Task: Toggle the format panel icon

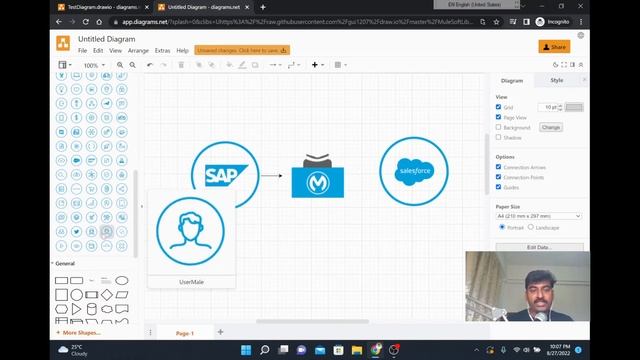Action: tap(572, 65)
